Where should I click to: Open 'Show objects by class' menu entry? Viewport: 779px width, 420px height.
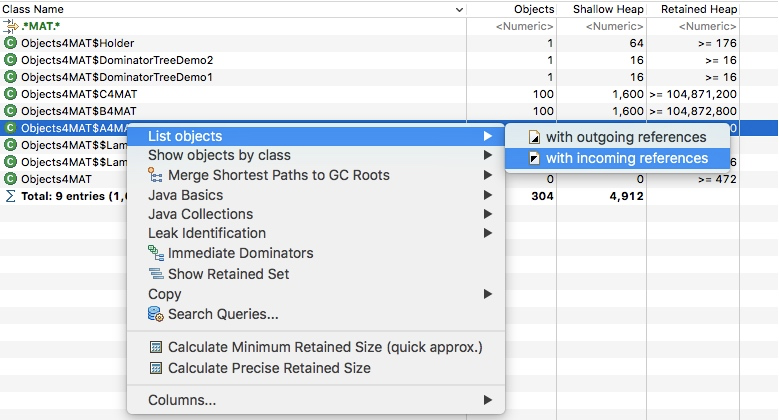(219, 155)
